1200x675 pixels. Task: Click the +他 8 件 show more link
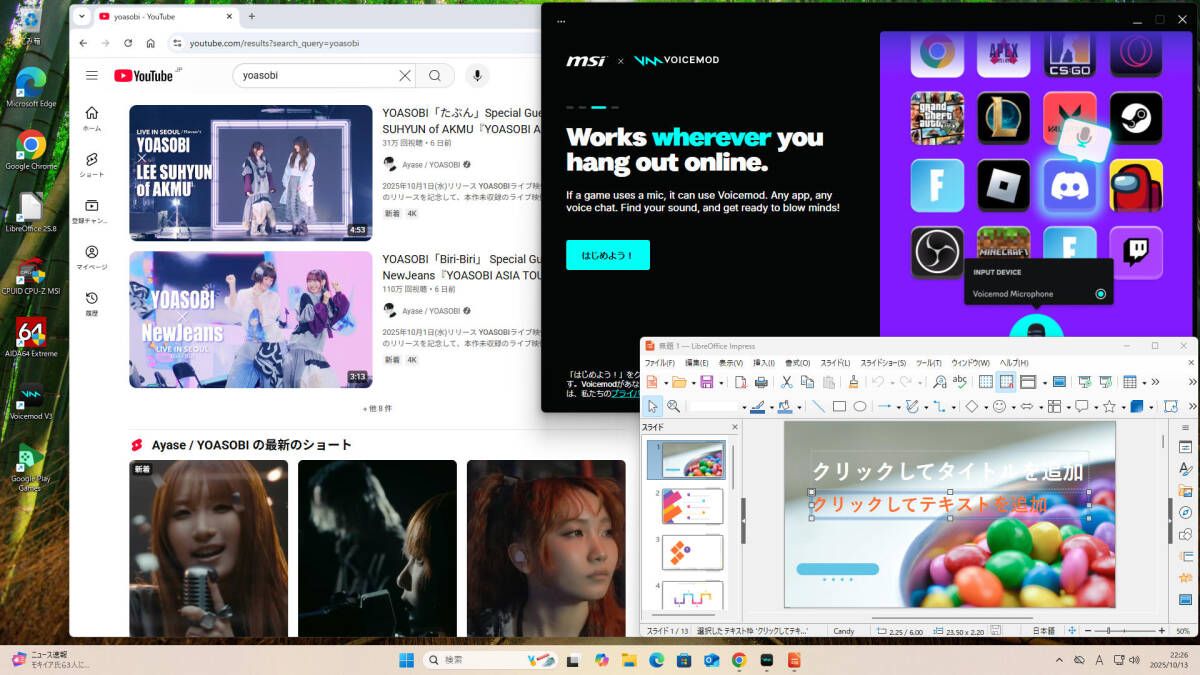pyautogui.click(x=377, y=408)
